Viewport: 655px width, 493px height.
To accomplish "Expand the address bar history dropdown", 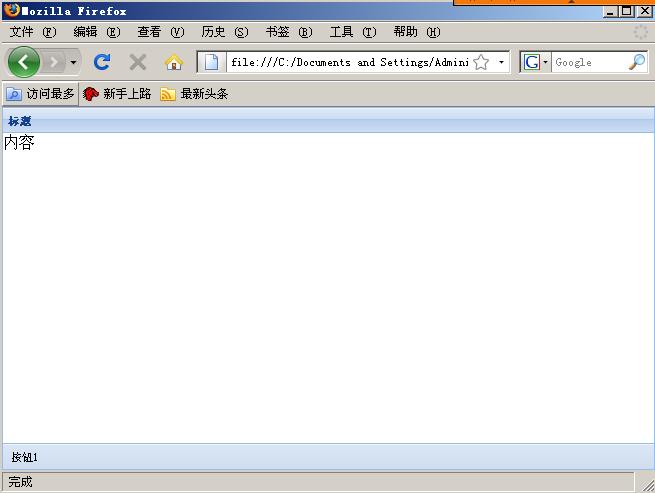I will click(x=501, y=62).
